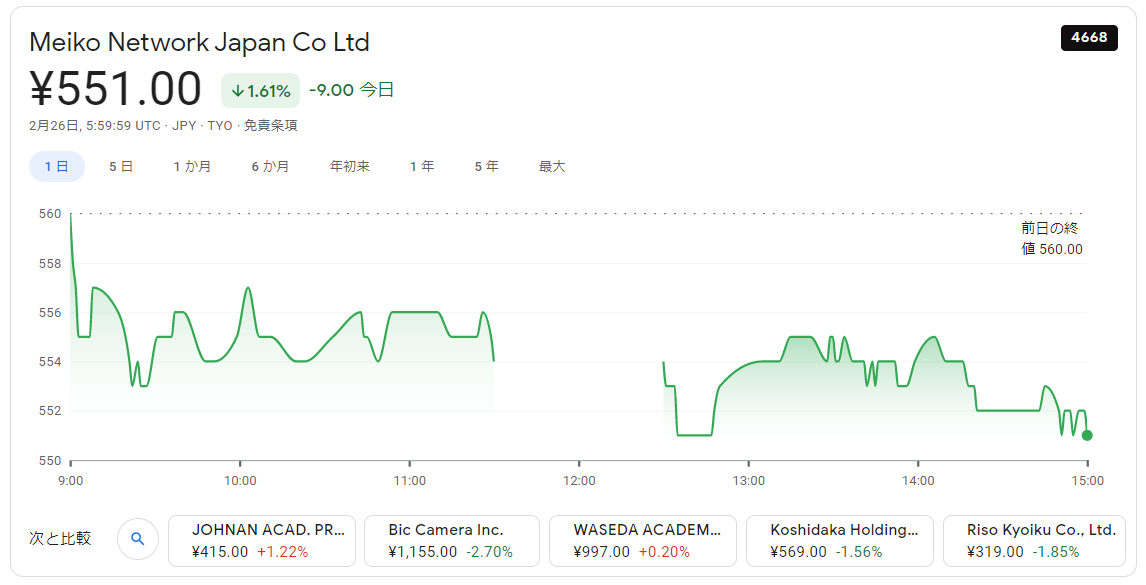Open the 6か月 chart range
Screen dimensions: 1146x585
(270, 167)
